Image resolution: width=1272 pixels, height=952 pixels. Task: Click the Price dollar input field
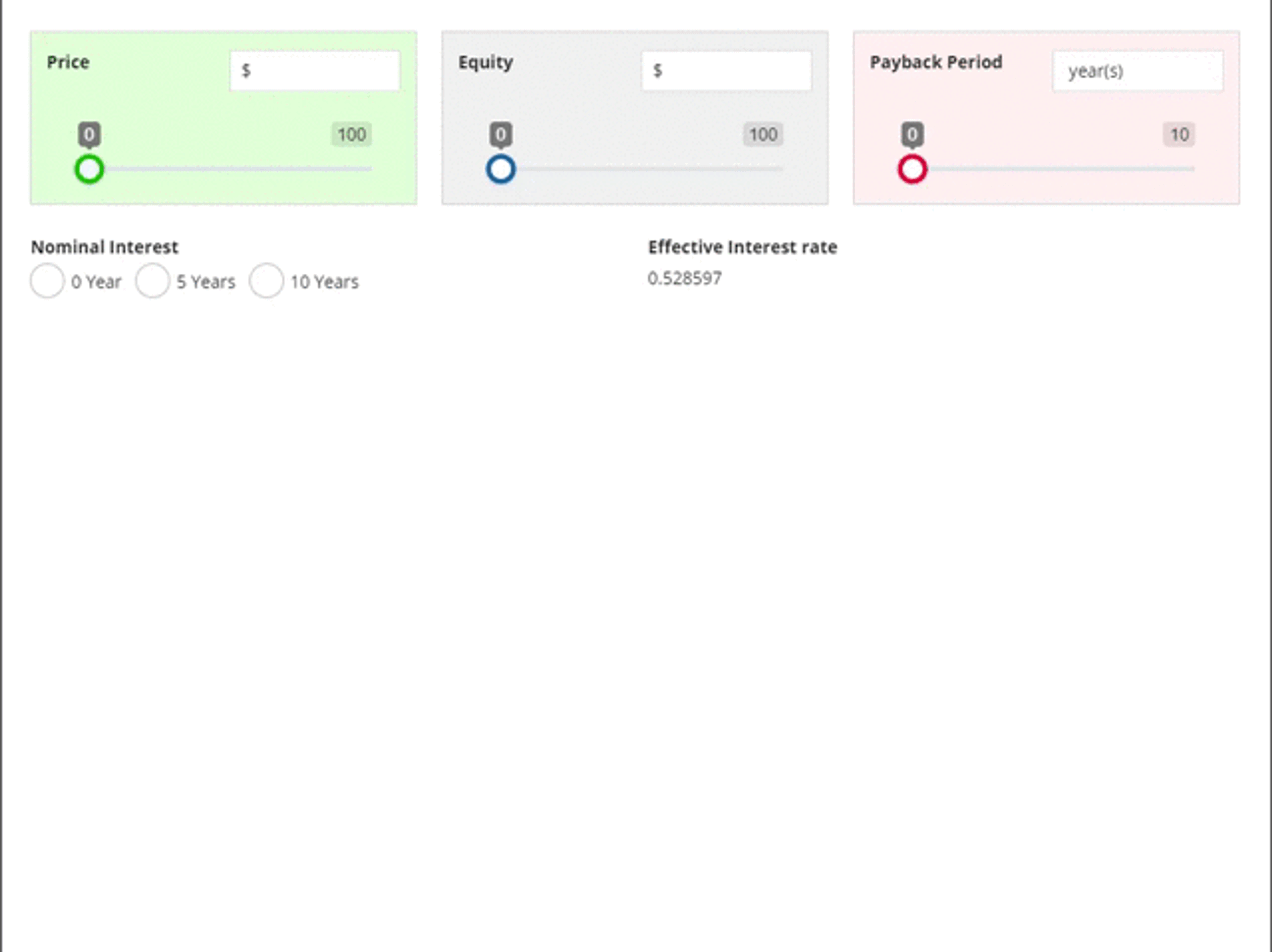tap(315, 71)
